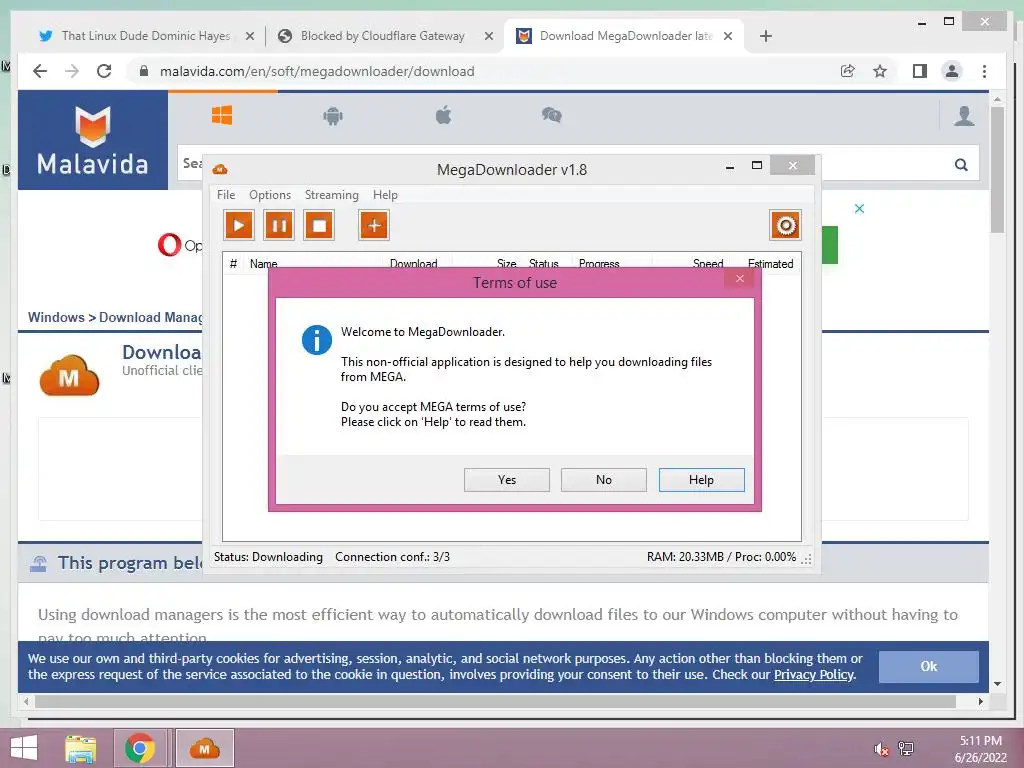Reload the page in Chrome

(x=104, y=71)
